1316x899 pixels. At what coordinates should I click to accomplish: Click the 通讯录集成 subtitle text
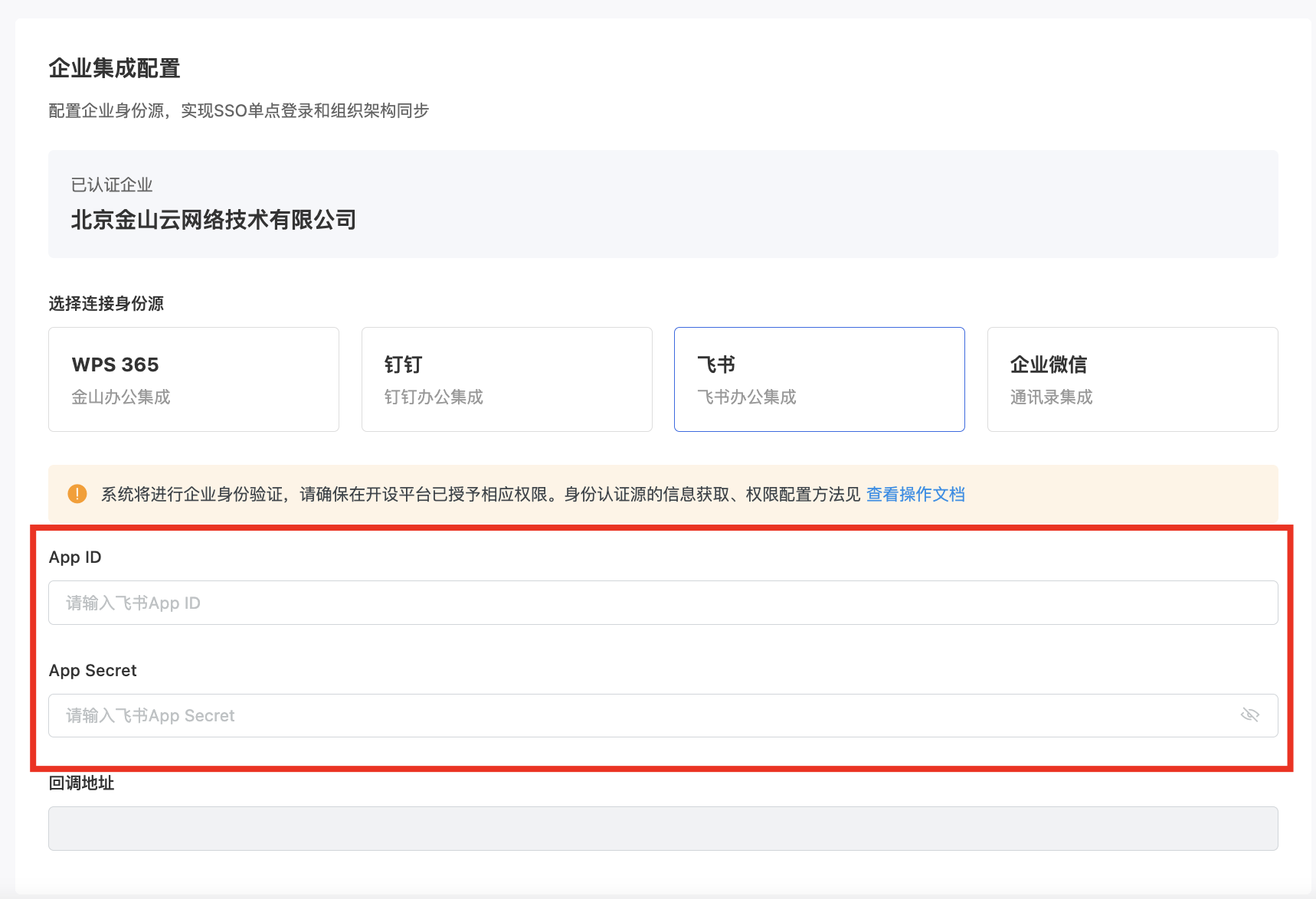tap(1052, 397)
